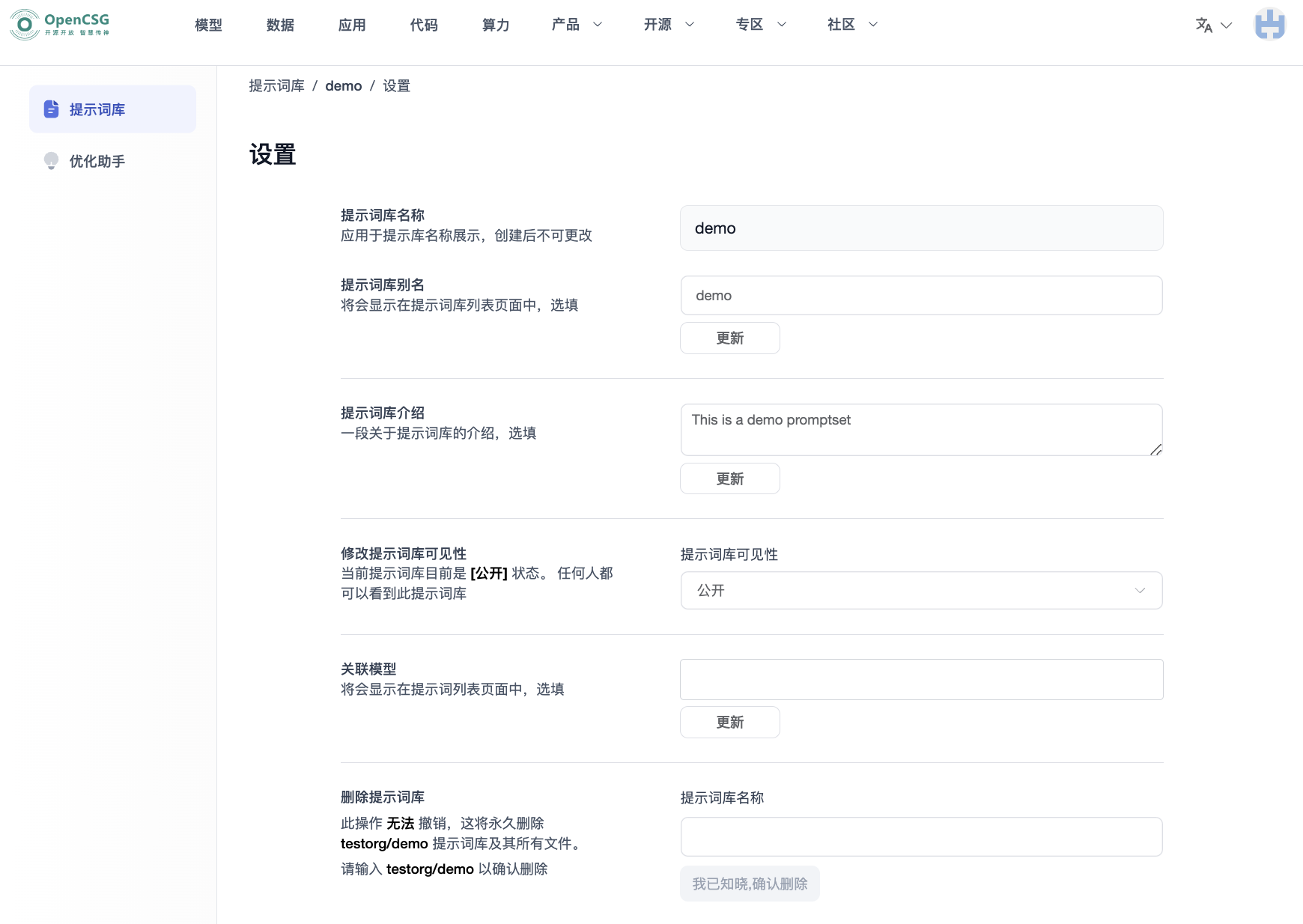
Task: Click 更新 button under the introduction textarea
Action: 729,479
